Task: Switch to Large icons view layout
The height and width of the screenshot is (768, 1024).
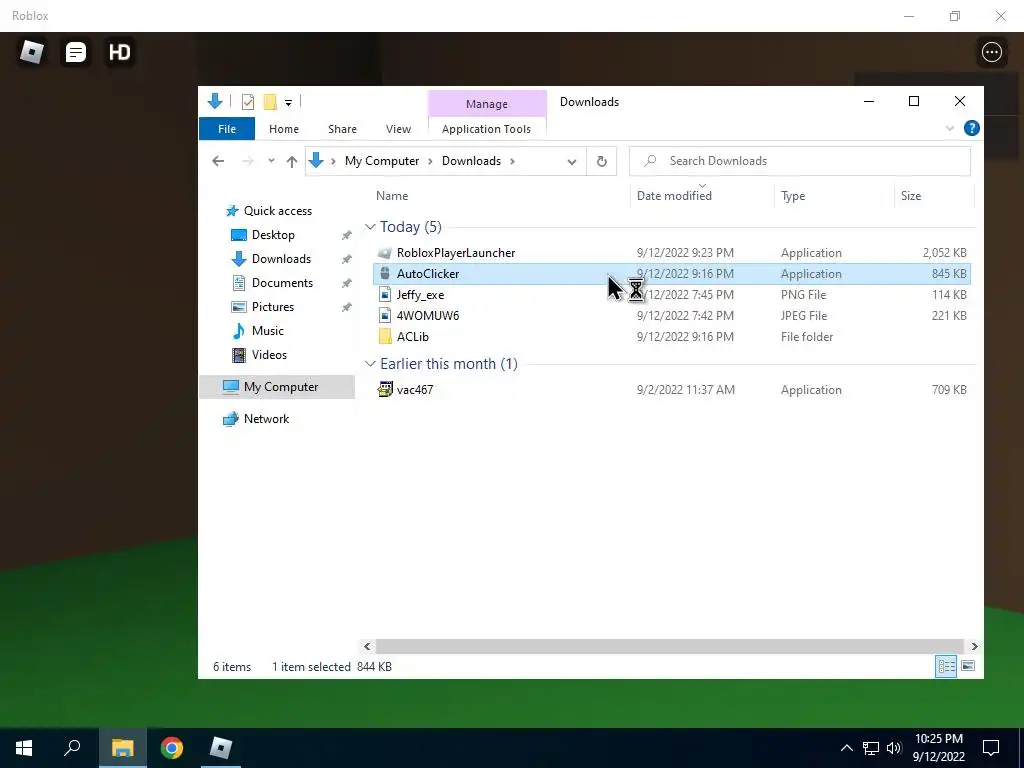Action: click(968, 666)
